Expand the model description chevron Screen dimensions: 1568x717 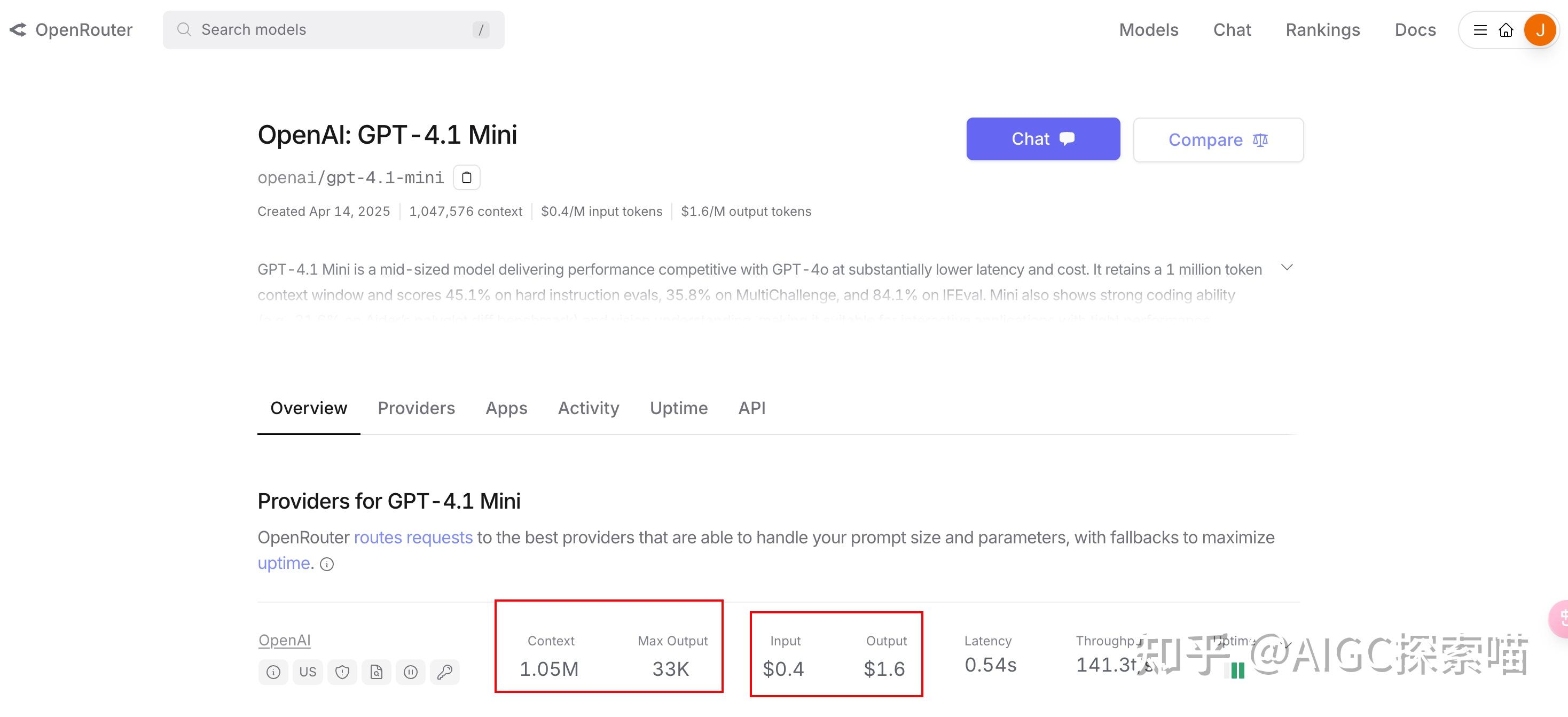tap(1287, 268)
